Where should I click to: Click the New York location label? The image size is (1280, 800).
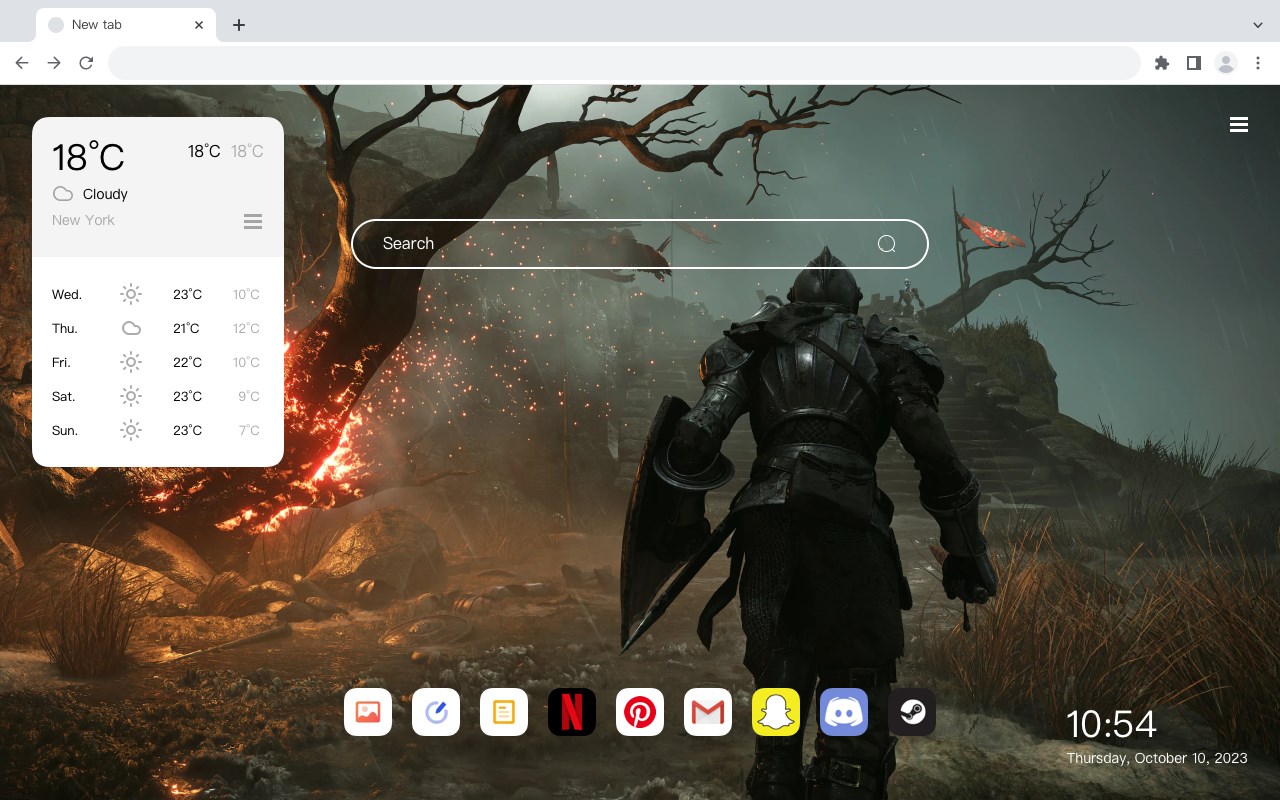pos(83,220)
